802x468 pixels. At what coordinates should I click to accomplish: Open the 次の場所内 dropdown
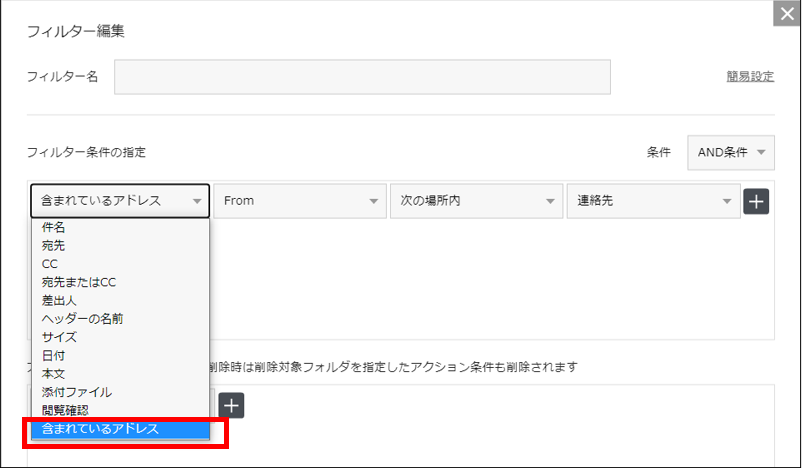(x=476, y=201)
